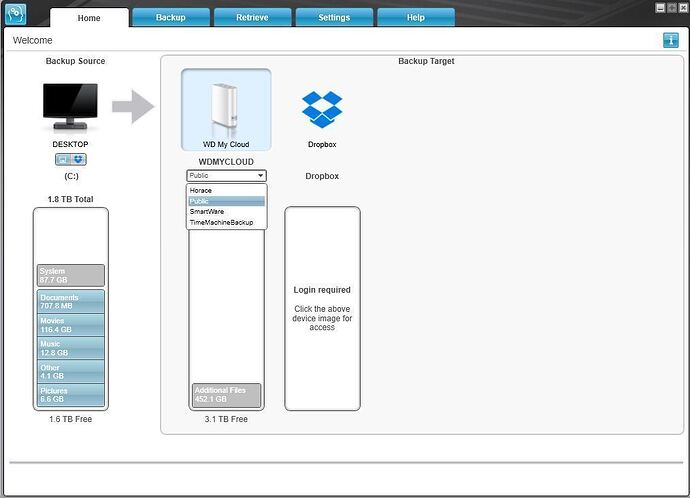
Task: Open the info icon next to Welcome
Action: click(671, 40)
